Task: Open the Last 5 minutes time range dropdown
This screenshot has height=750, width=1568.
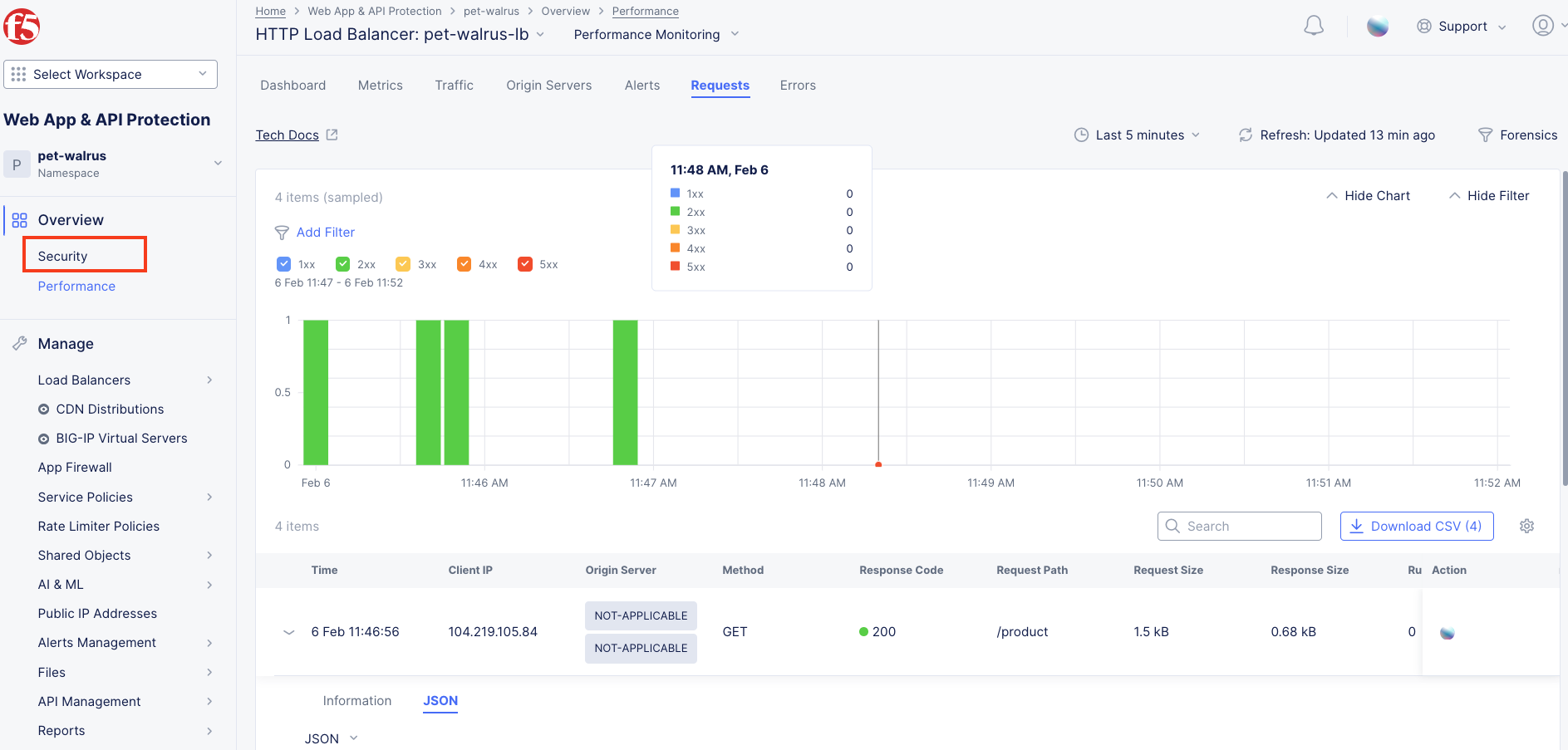Action: (x=1137, y=135)
